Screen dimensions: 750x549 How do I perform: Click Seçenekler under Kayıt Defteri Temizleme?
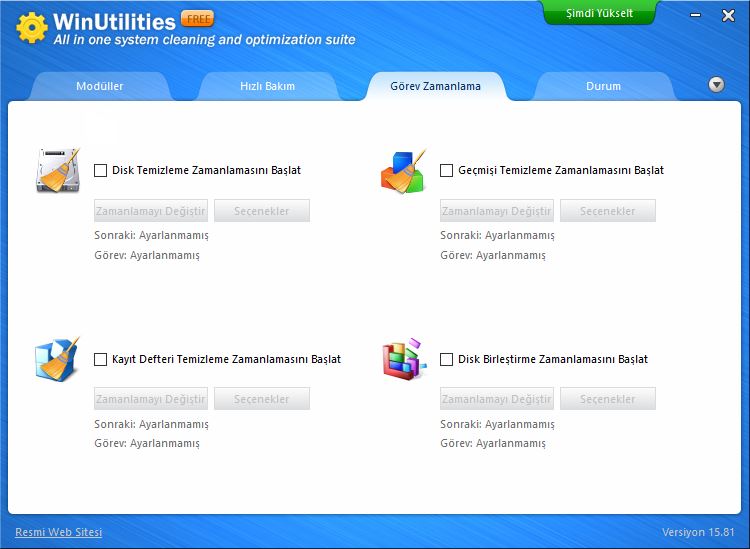pos(262,399)
